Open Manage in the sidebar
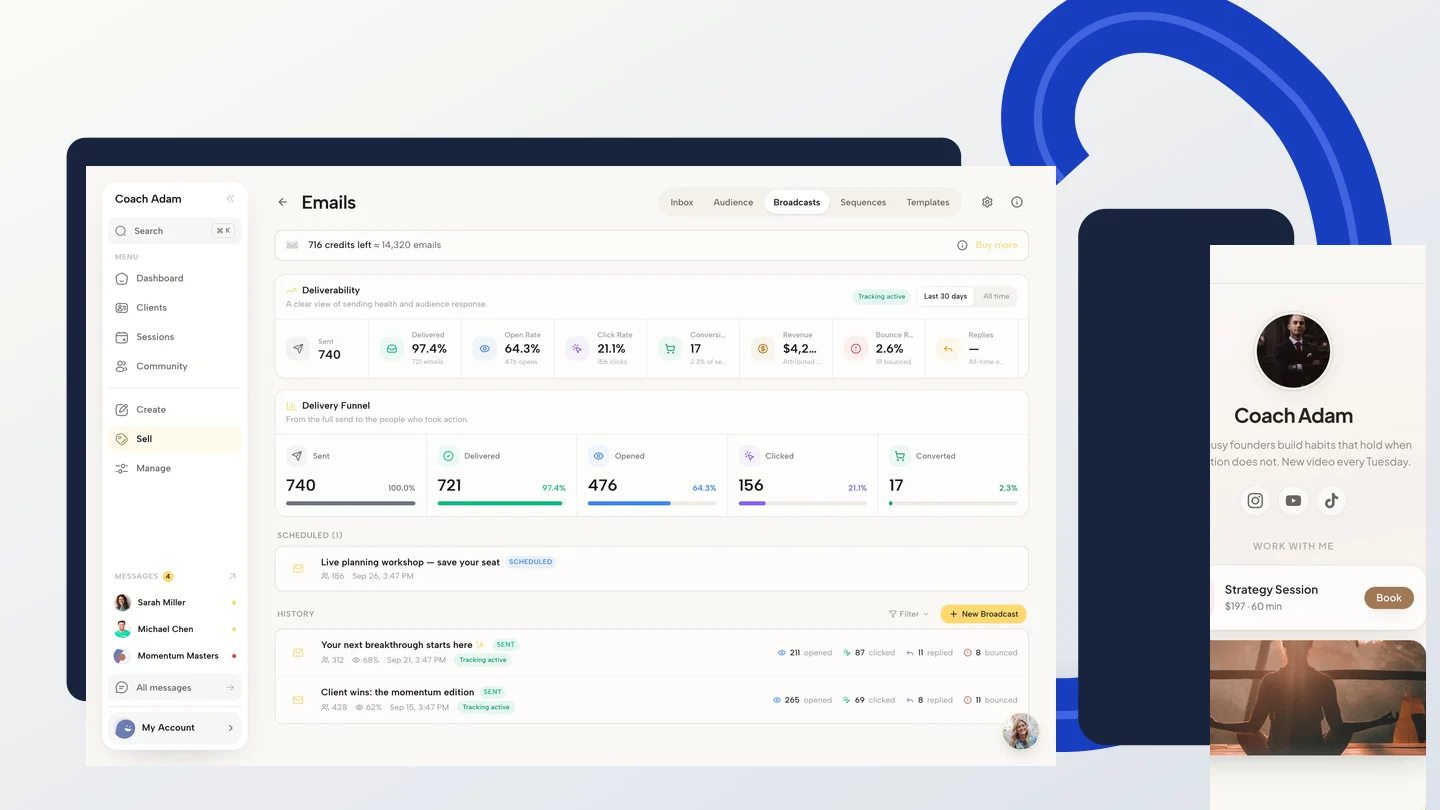1440x810 pixels. [175, 468]
